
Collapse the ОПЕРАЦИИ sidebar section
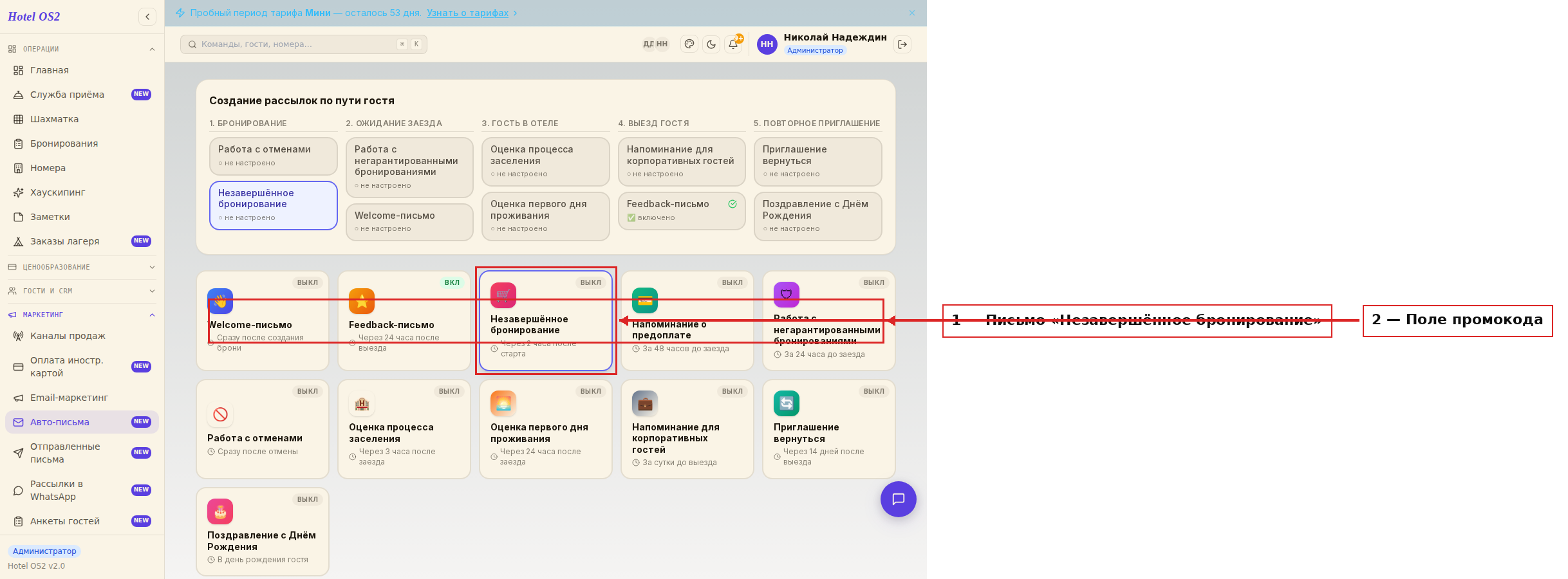point(82,49)
